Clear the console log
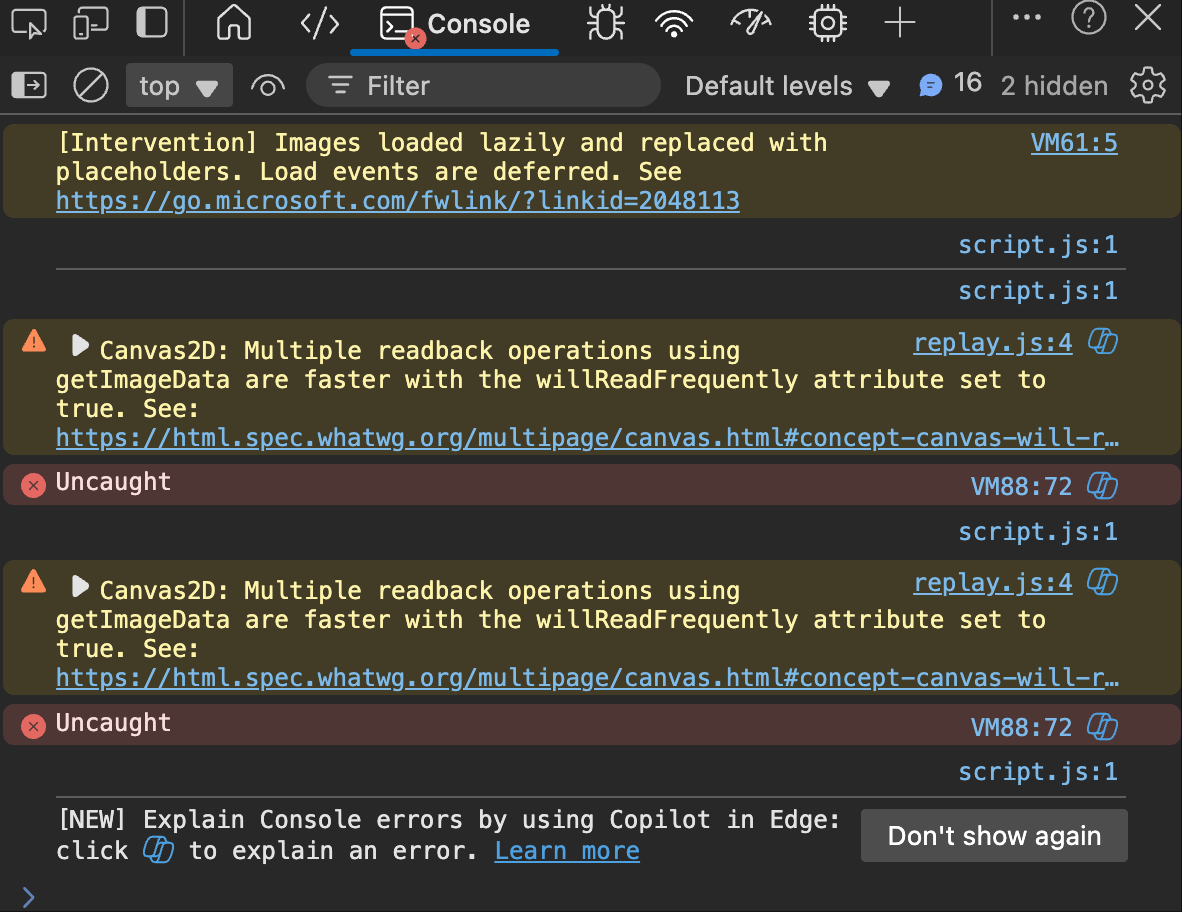Image resolution: width=1182 pixels, height=912 pixels. 91,86
